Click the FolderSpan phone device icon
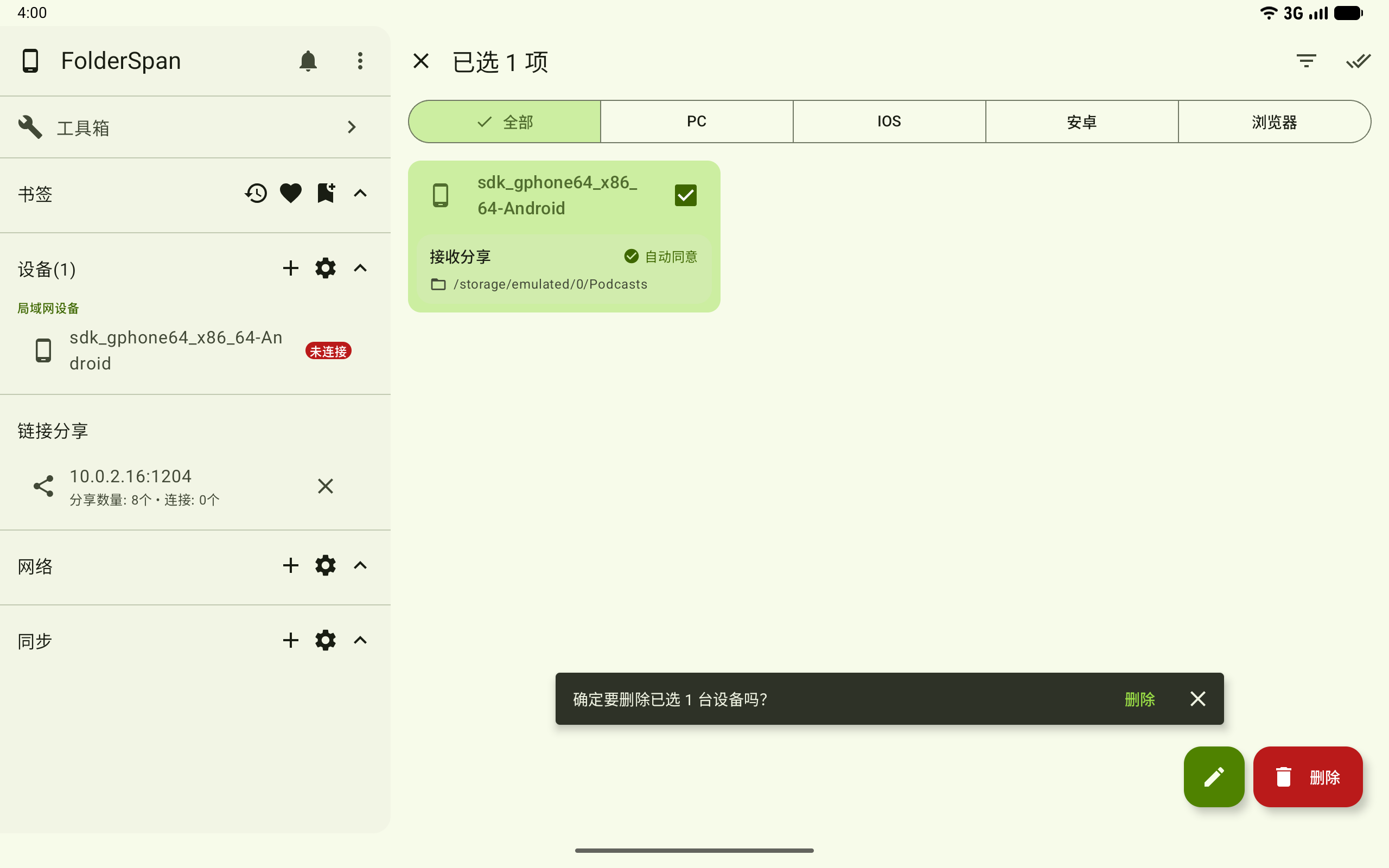1389x868 pixels. (30, 60)
